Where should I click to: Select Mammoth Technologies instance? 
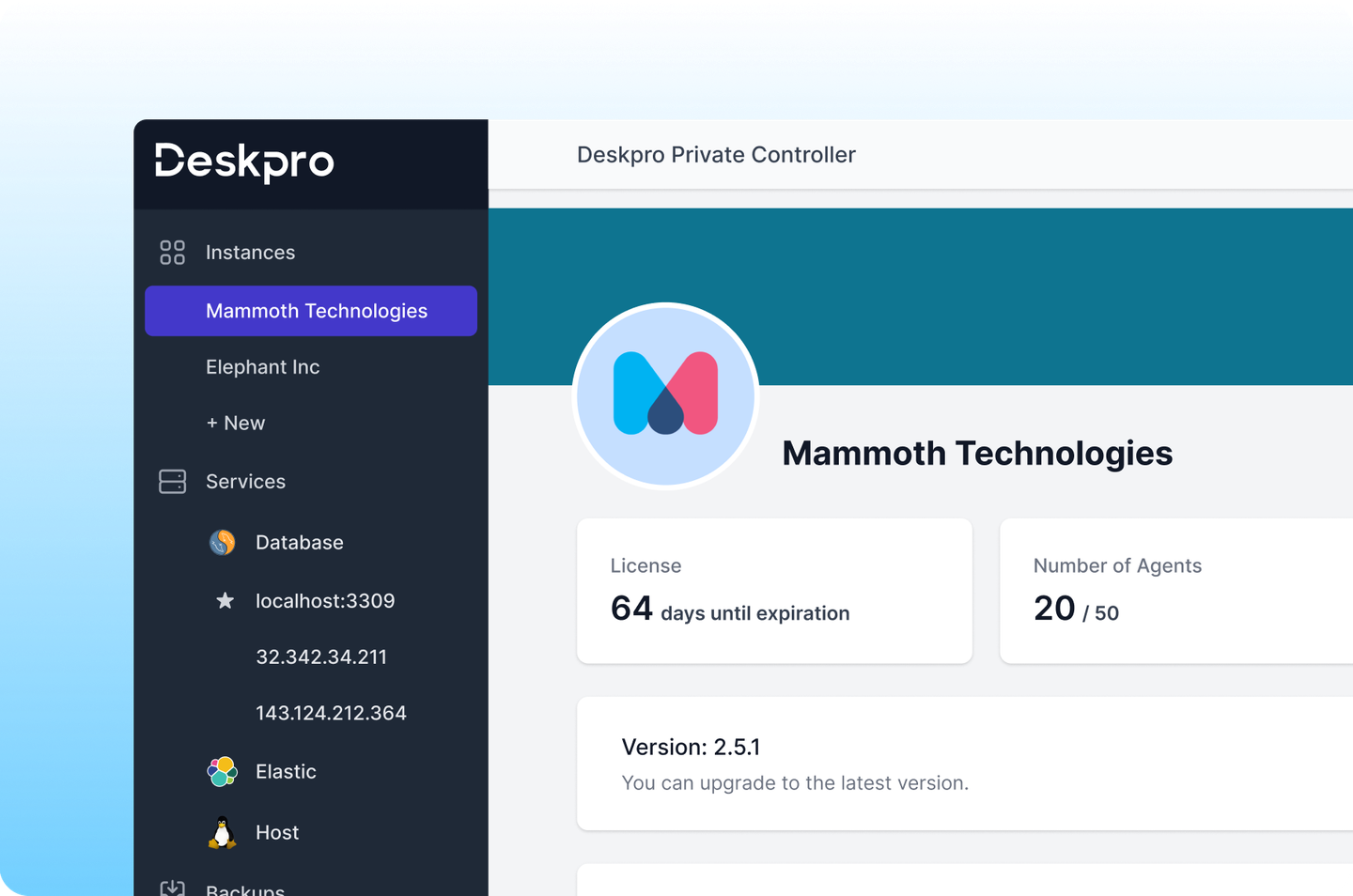point(311,311)
